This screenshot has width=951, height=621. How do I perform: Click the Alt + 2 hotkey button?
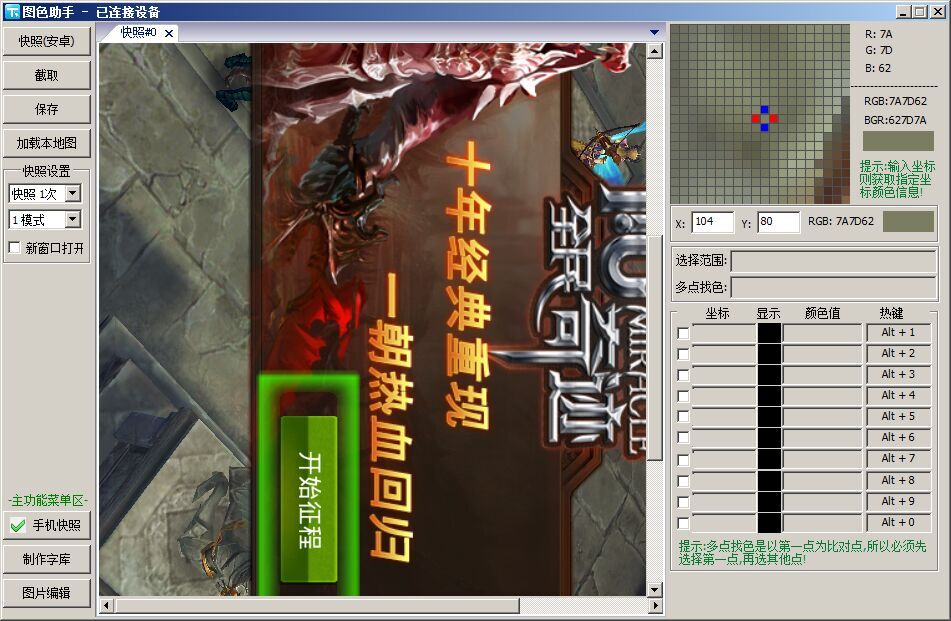click(898, 354)
